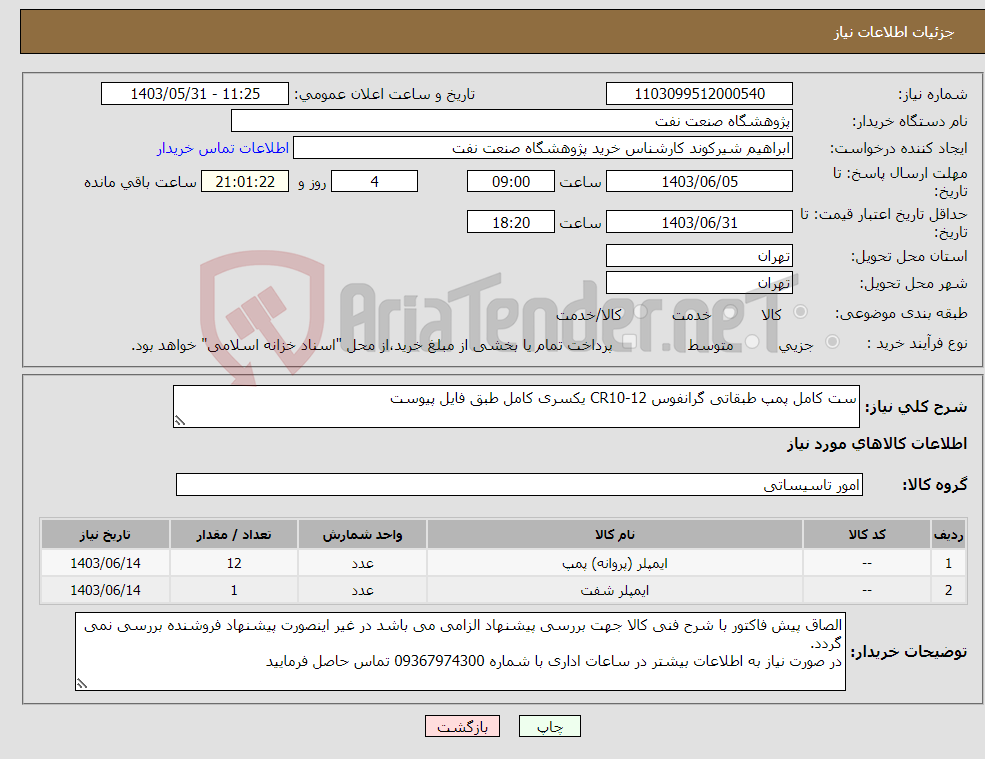The height and width of the screenshot is (759, 985).
Task: Click the page title جزئیات اطلاعات نیاز
Action: tap(893, 32)
